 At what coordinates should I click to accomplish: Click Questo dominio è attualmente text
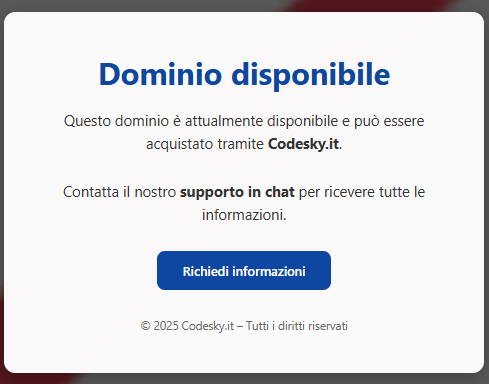click(164, 121)
